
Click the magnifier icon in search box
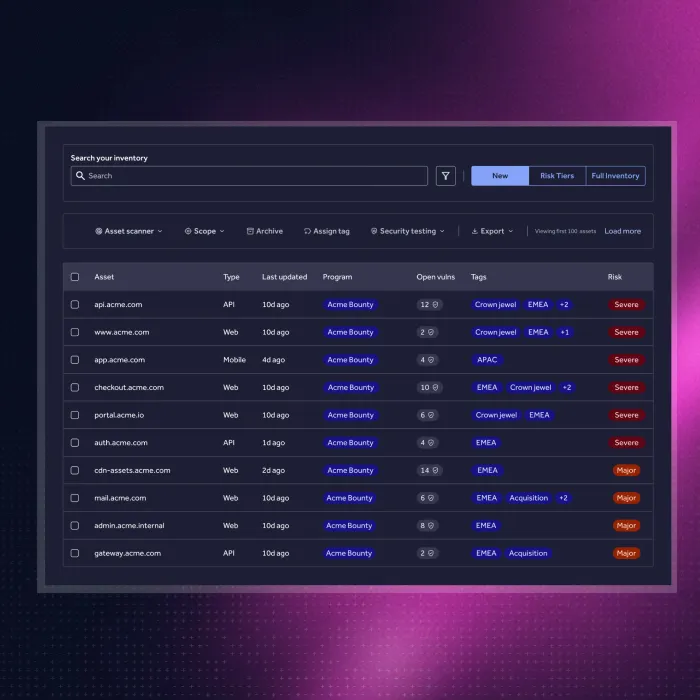tap(80, 176)
